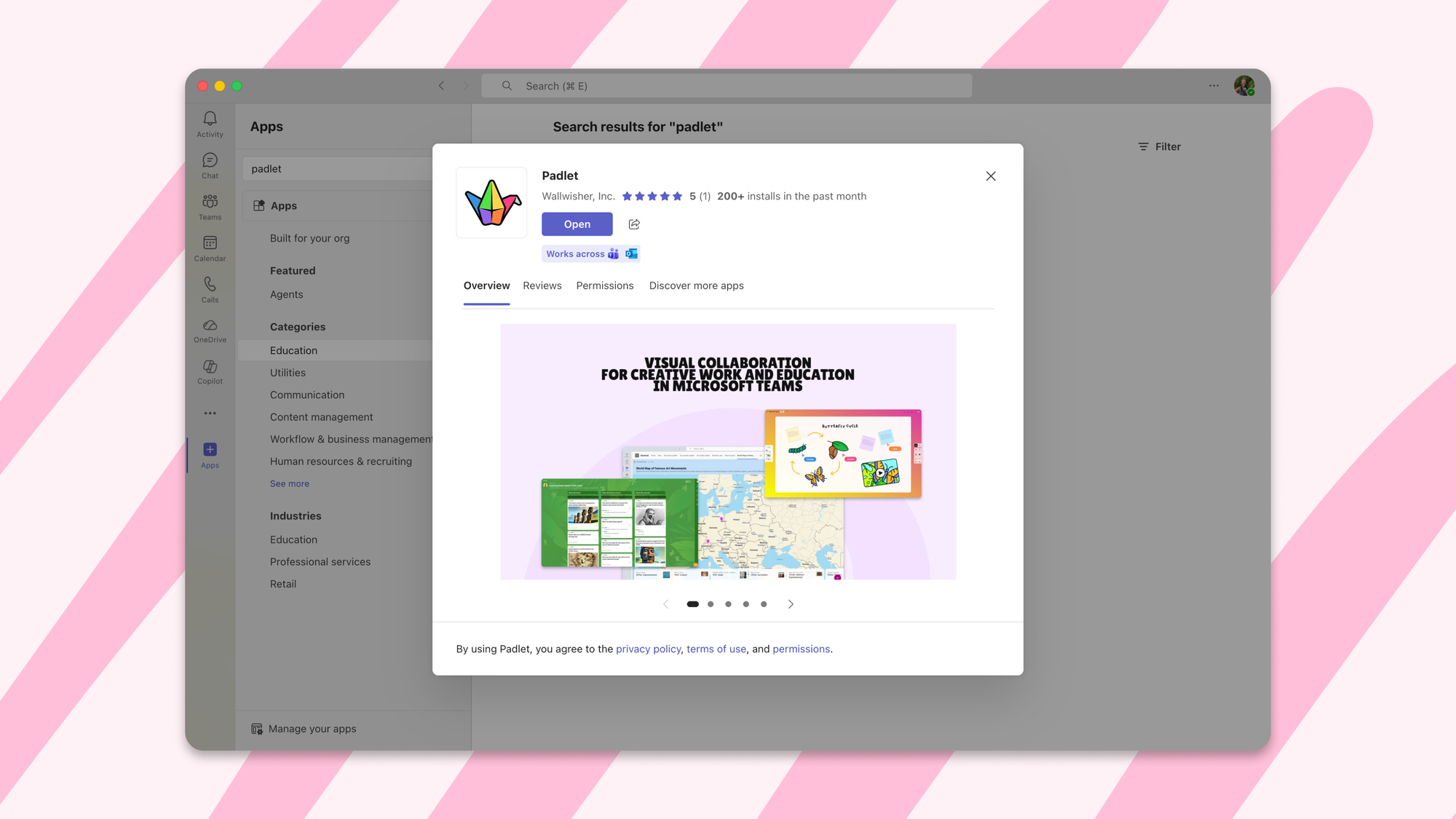The height and width of the screenshot is (819, 1456).
Task: Toggle the Filter control on search results
Action: pyautogui.click(x=1159, y=146)
